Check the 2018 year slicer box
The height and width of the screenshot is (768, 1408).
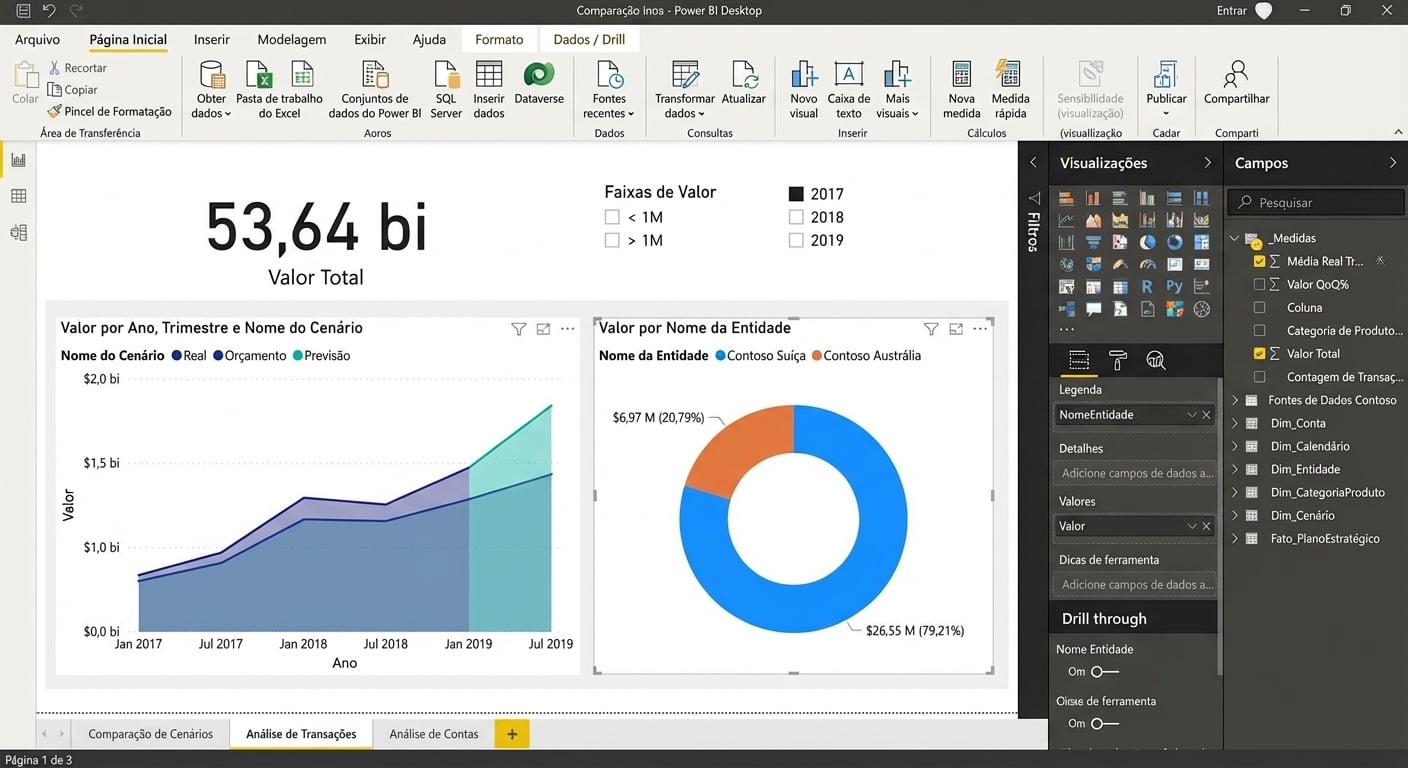[796, 217]
